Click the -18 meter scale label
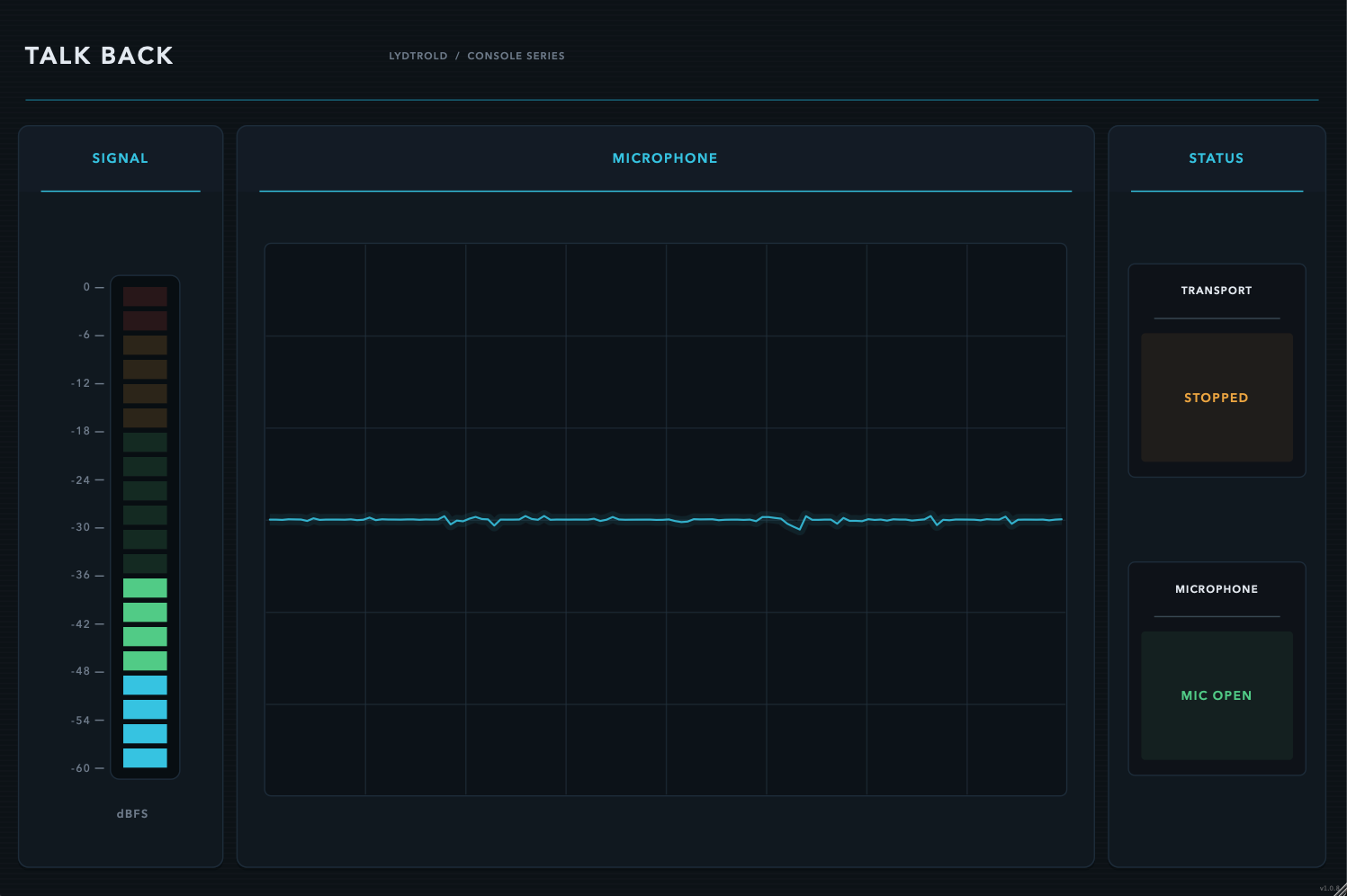The image size is (1347, 896). click(81, 431)
